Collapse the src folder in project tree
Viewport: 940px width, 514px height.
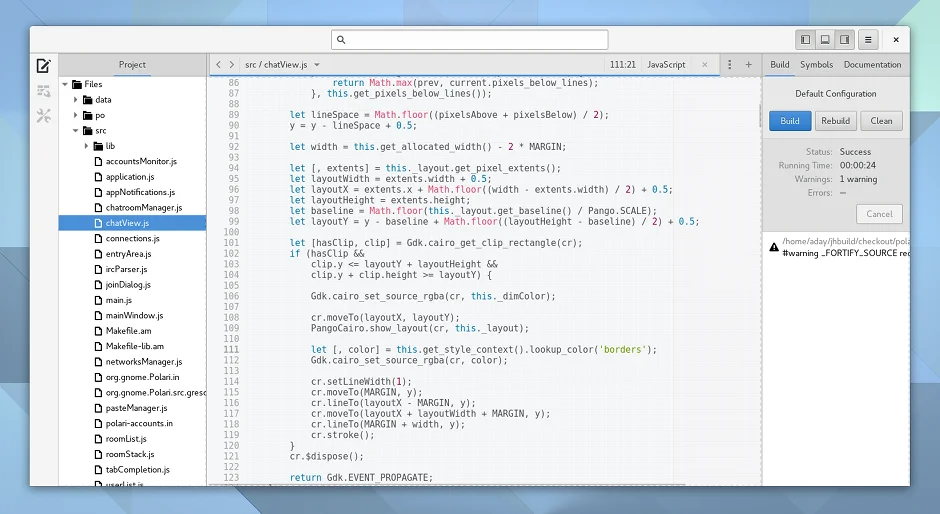point(76,131)
